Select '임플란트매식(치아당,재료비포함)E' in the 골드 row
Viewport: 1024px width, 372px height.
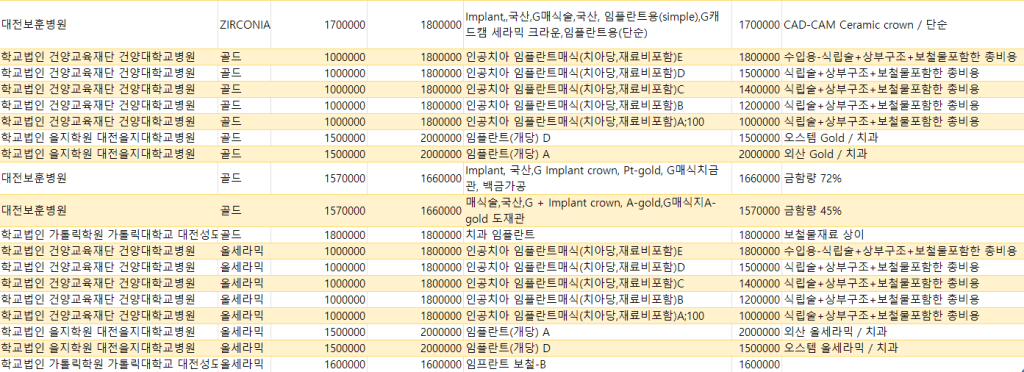[x=598, y=57]
